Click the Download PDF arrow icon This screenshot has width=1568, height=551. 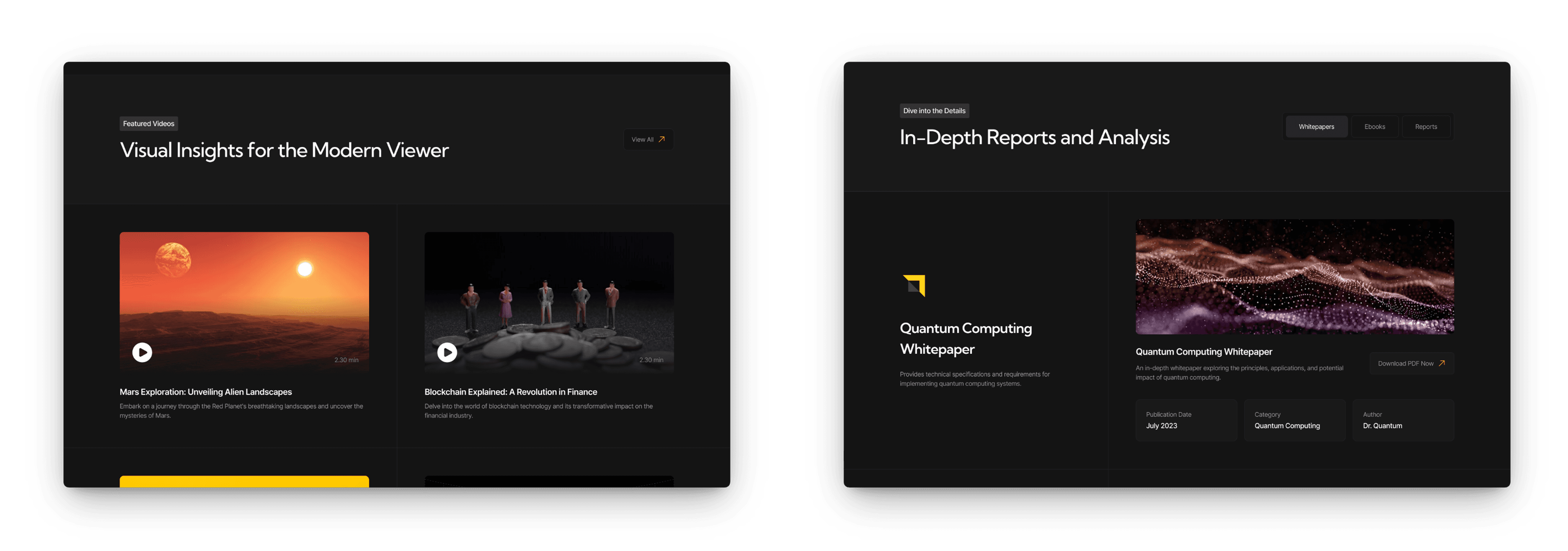click(x=1441, y=363)
